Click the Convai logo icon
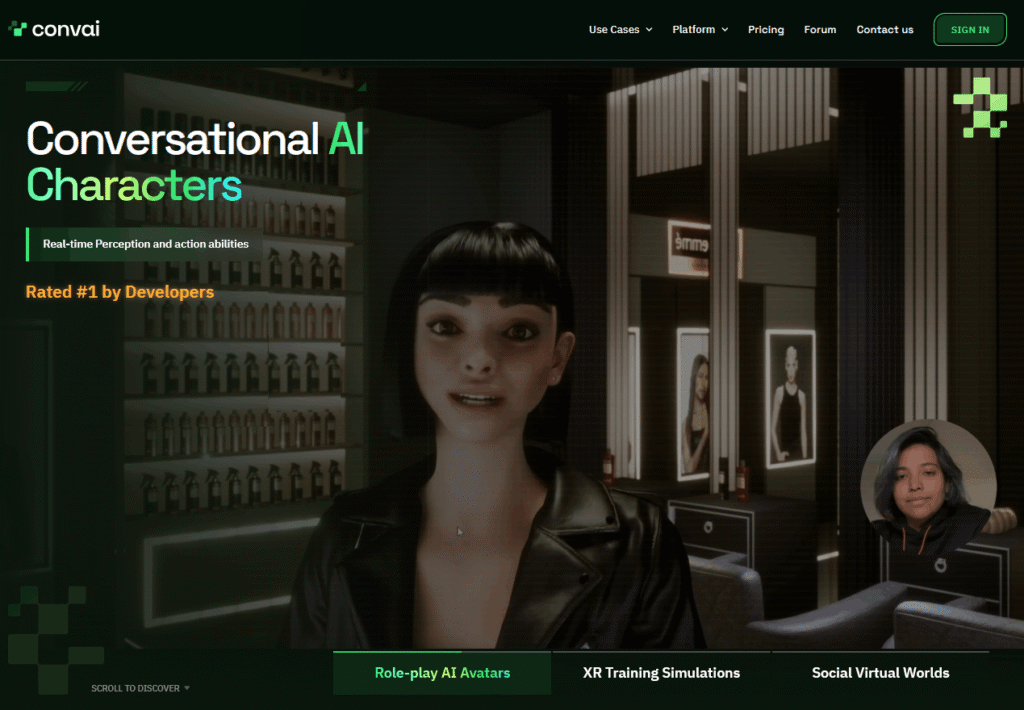The width and height of the screenshot is (1024, 710). [18, 29]
